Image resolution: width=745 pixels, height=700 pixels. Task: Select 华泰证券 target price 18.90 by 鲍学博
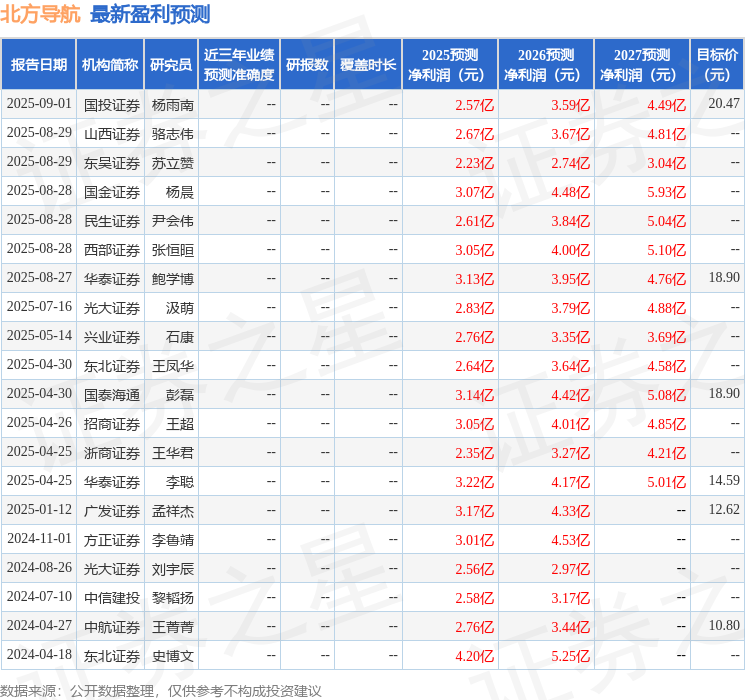[724, 278]
